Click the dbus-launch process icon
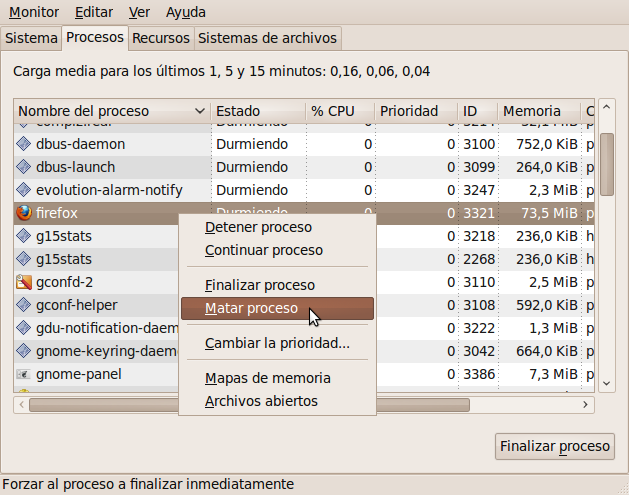Viewport: 629px width, 495px height. point(24,167)
